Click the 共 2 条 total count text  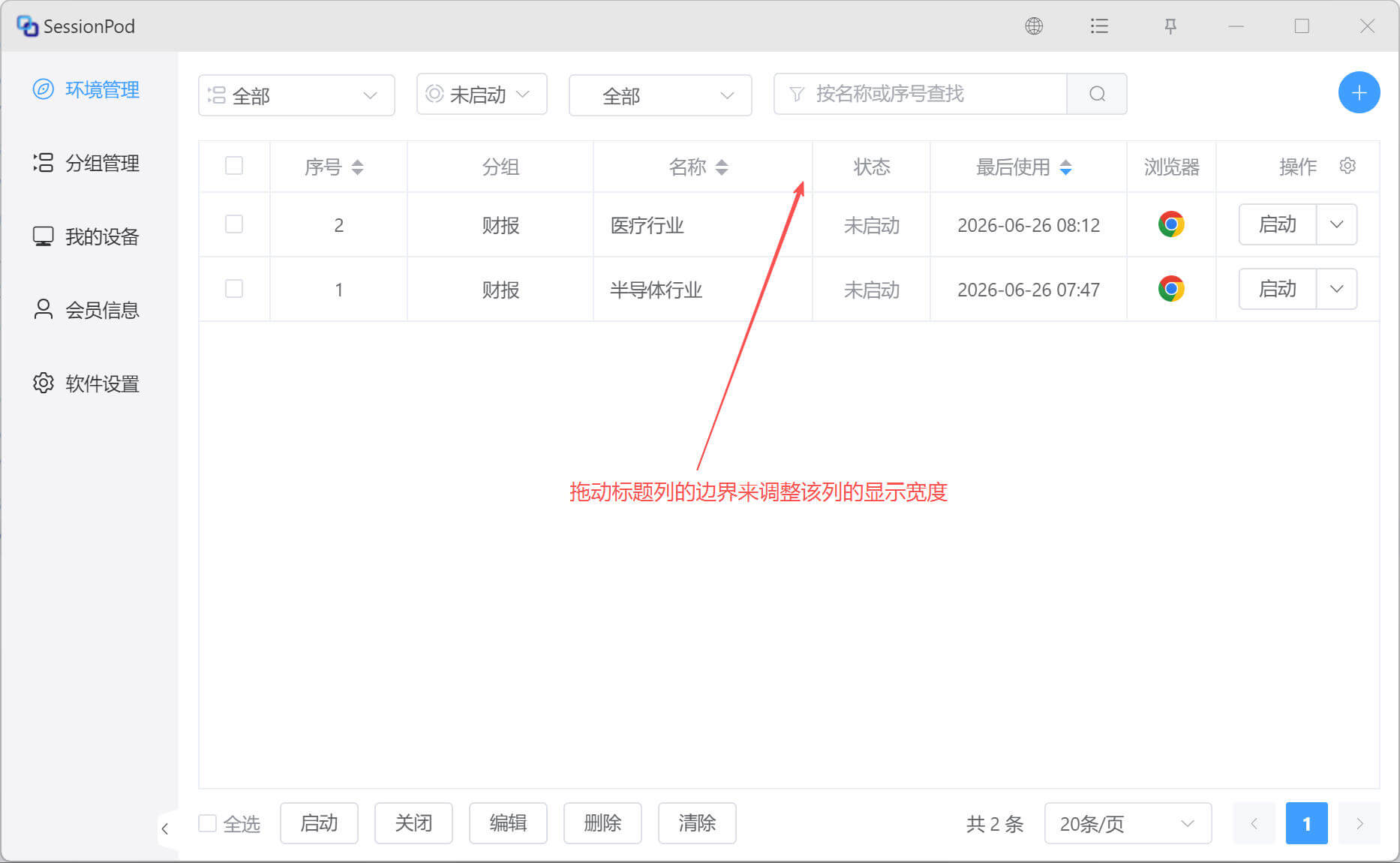click(x=994, y=824)
